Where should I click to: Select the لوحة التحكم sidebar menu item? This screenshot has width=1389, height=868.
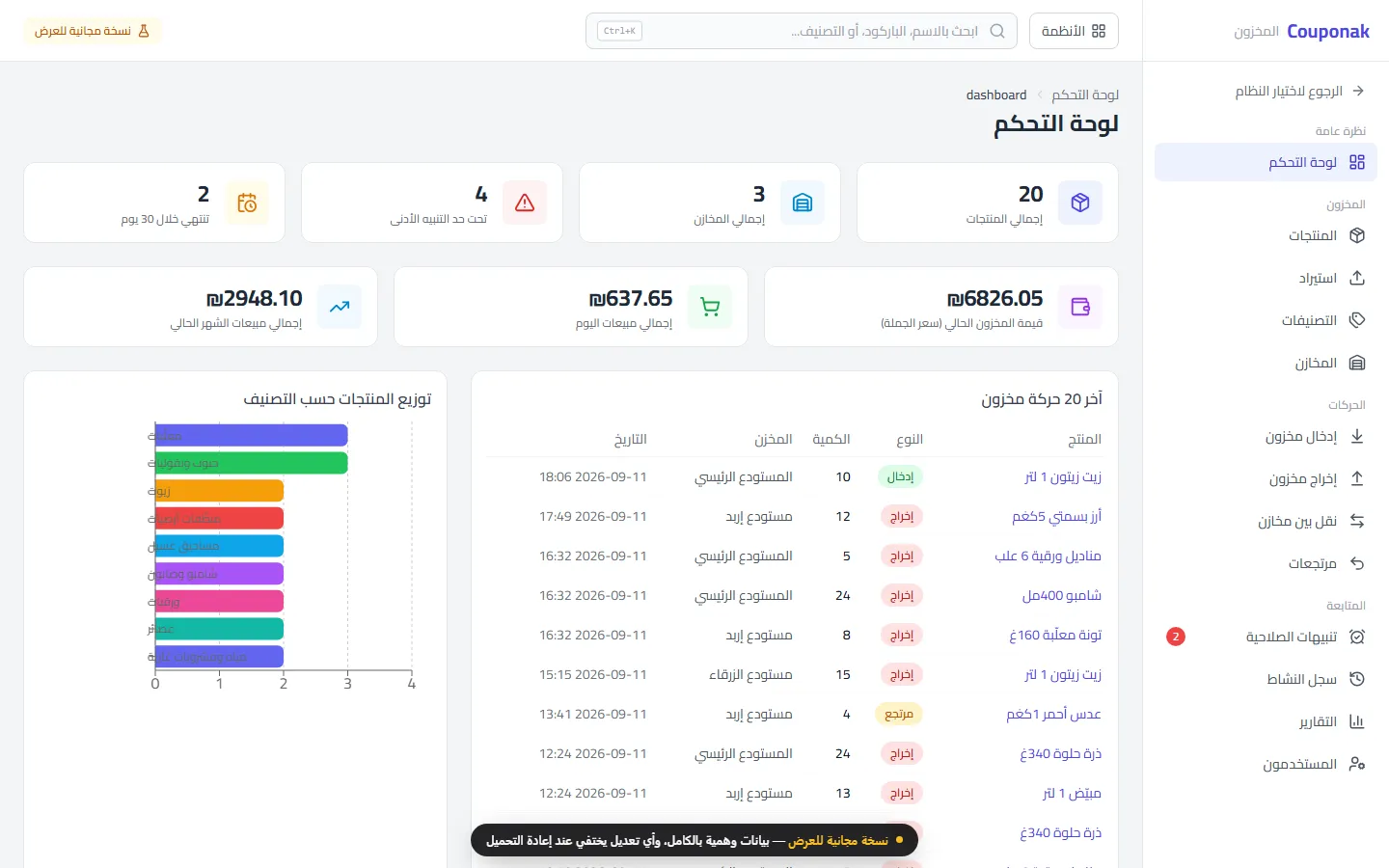point(1266,162)
